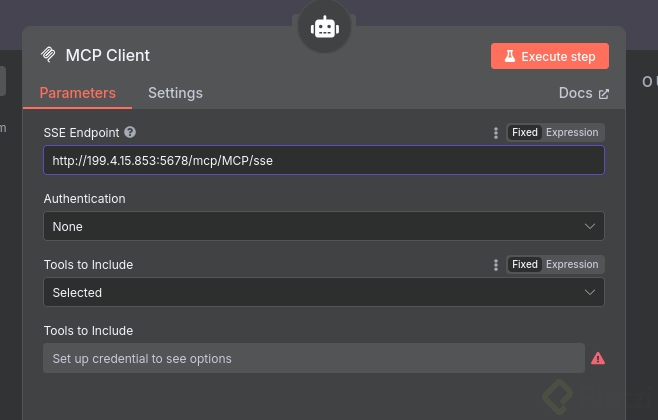Open SSE Endpoint options three-dot menu
Screen dimensions: 658x420
pos(496,133)
